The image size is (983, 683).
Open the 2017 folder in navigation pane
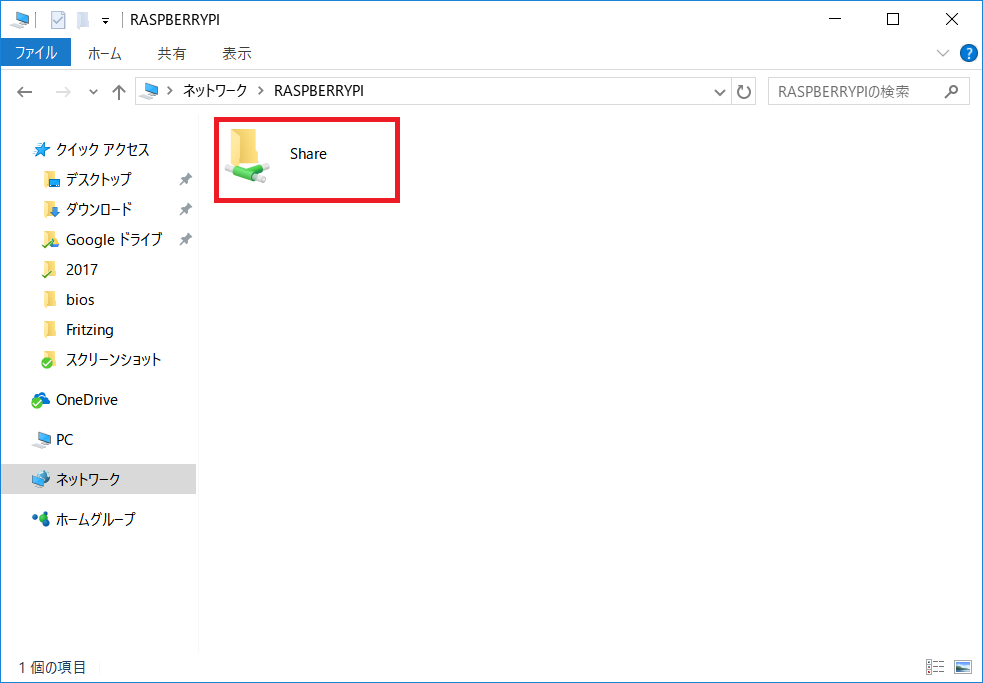coord(81,270)
